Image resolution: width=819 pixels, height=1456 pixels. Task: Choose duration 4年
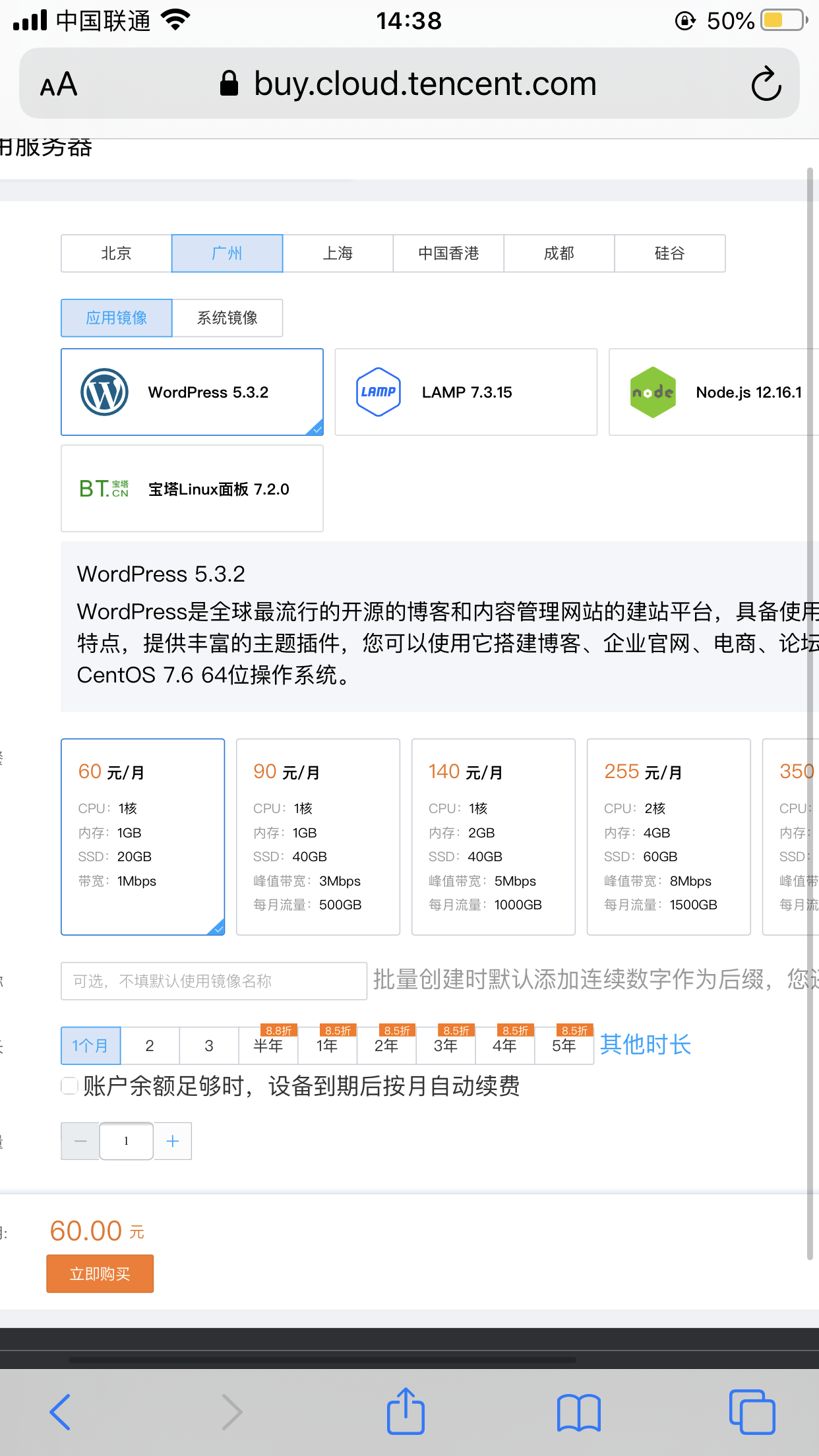point(505,1046)
